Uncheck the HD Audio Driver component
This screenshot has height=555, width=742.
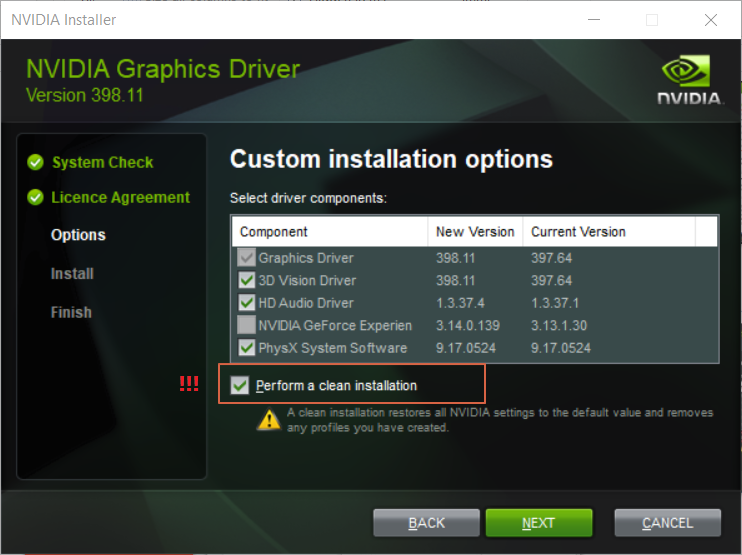coord(247,303)
